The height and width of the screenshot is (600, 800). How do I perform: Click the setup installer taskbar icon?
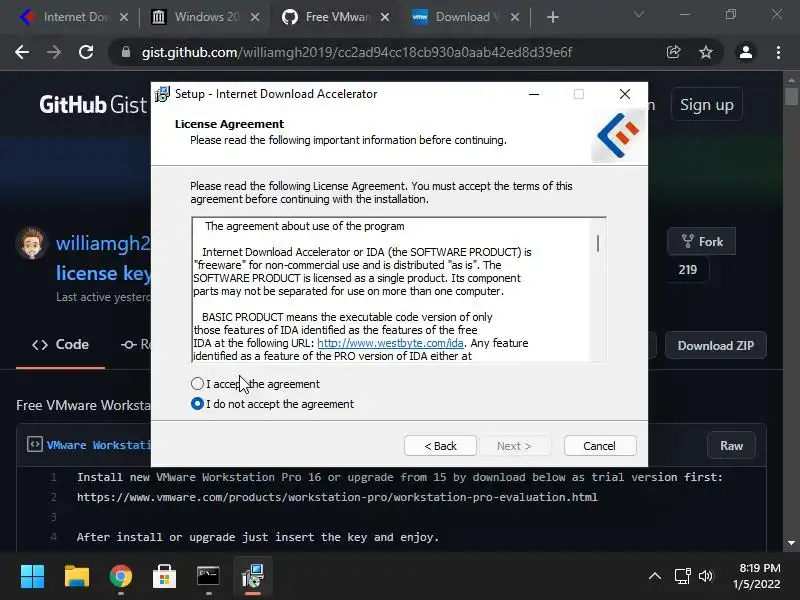click(x=253, y=577)
